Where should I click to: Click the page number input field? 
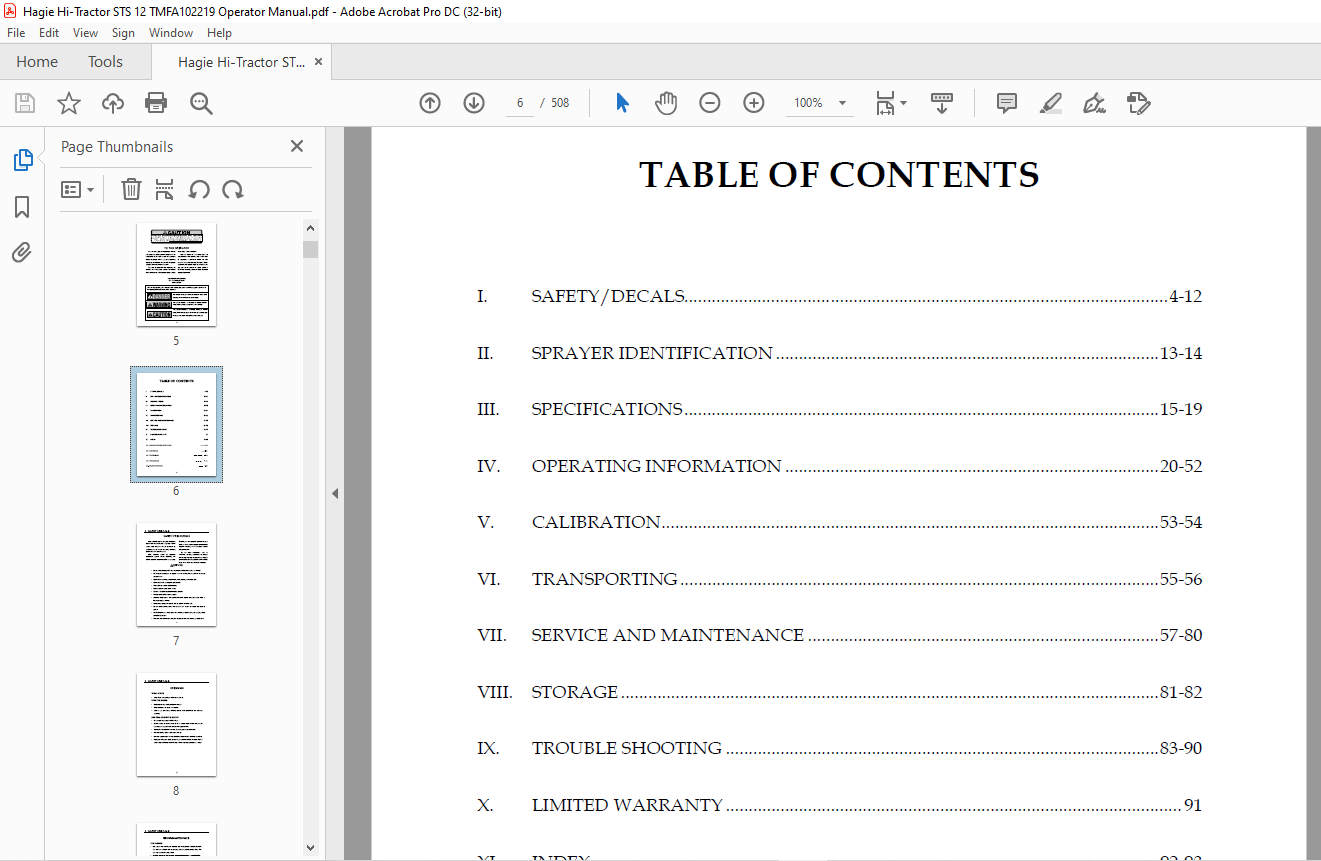pos(520,103)
